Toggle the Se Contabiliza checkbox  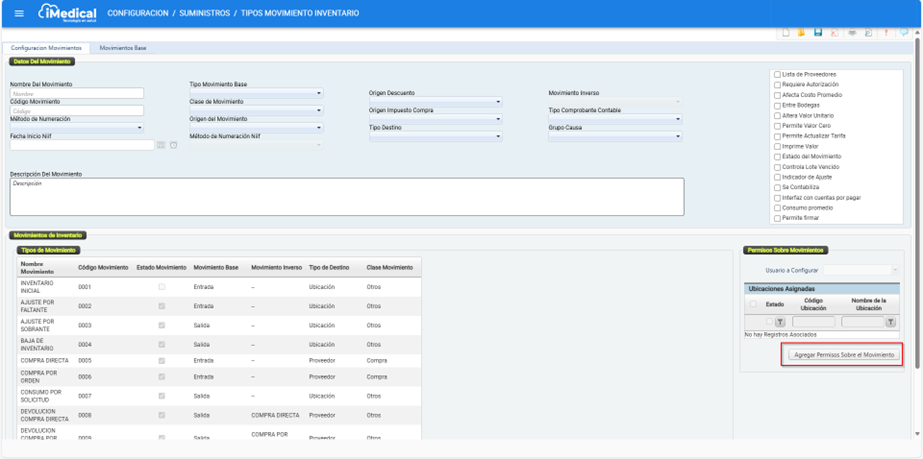click(777, 187)
